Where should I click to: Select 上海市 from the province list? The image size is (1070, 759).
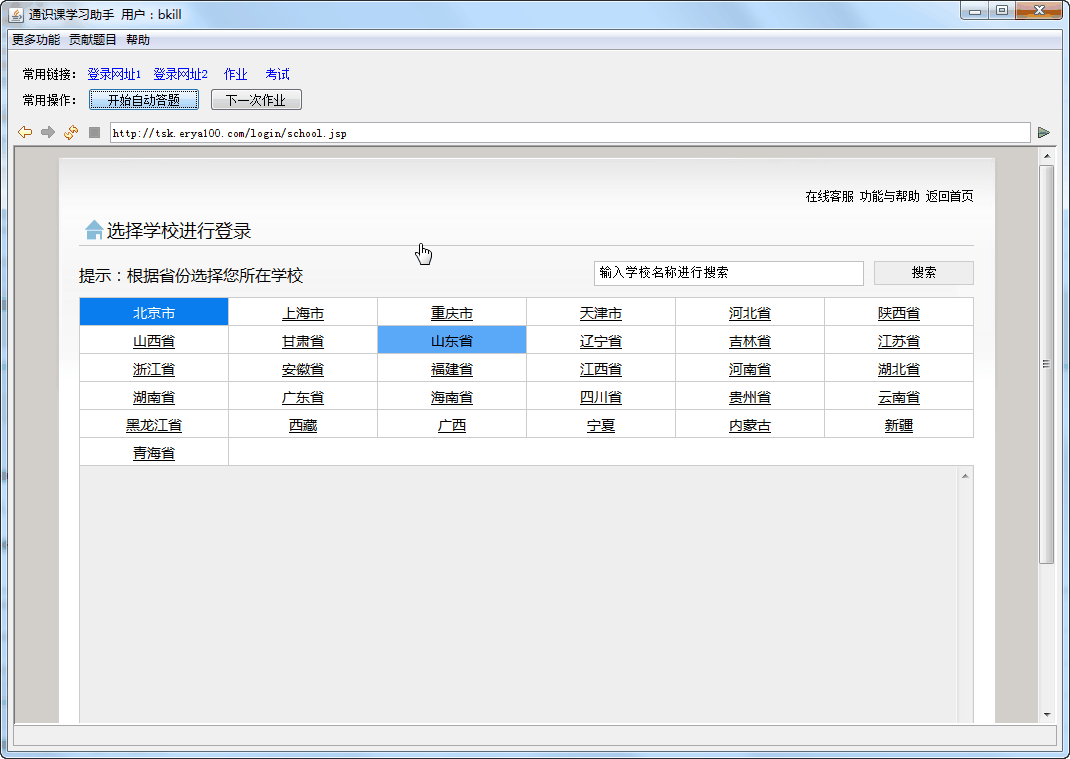303,313
